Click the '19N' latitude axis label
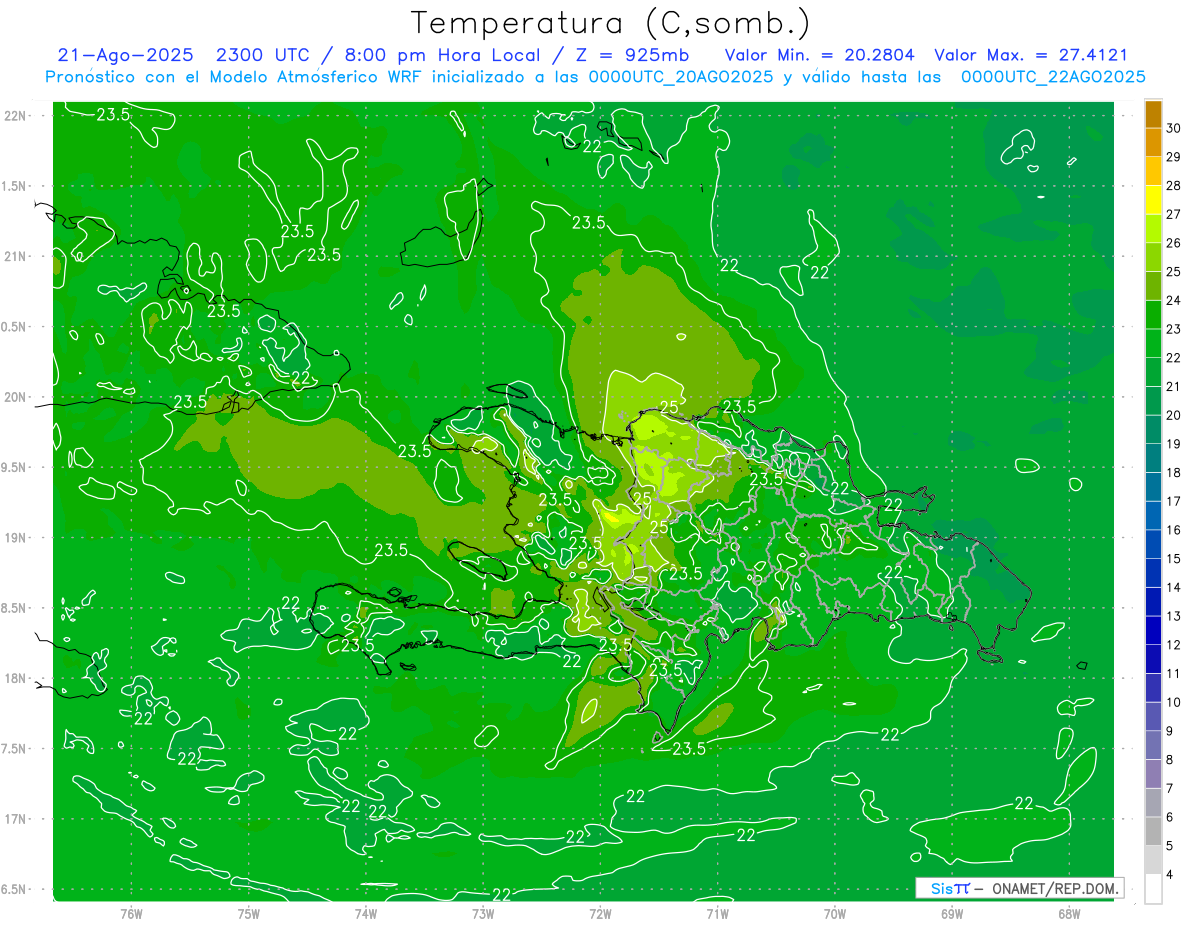This screenshot has width=1200, height=927. click(x=17, y=538)
